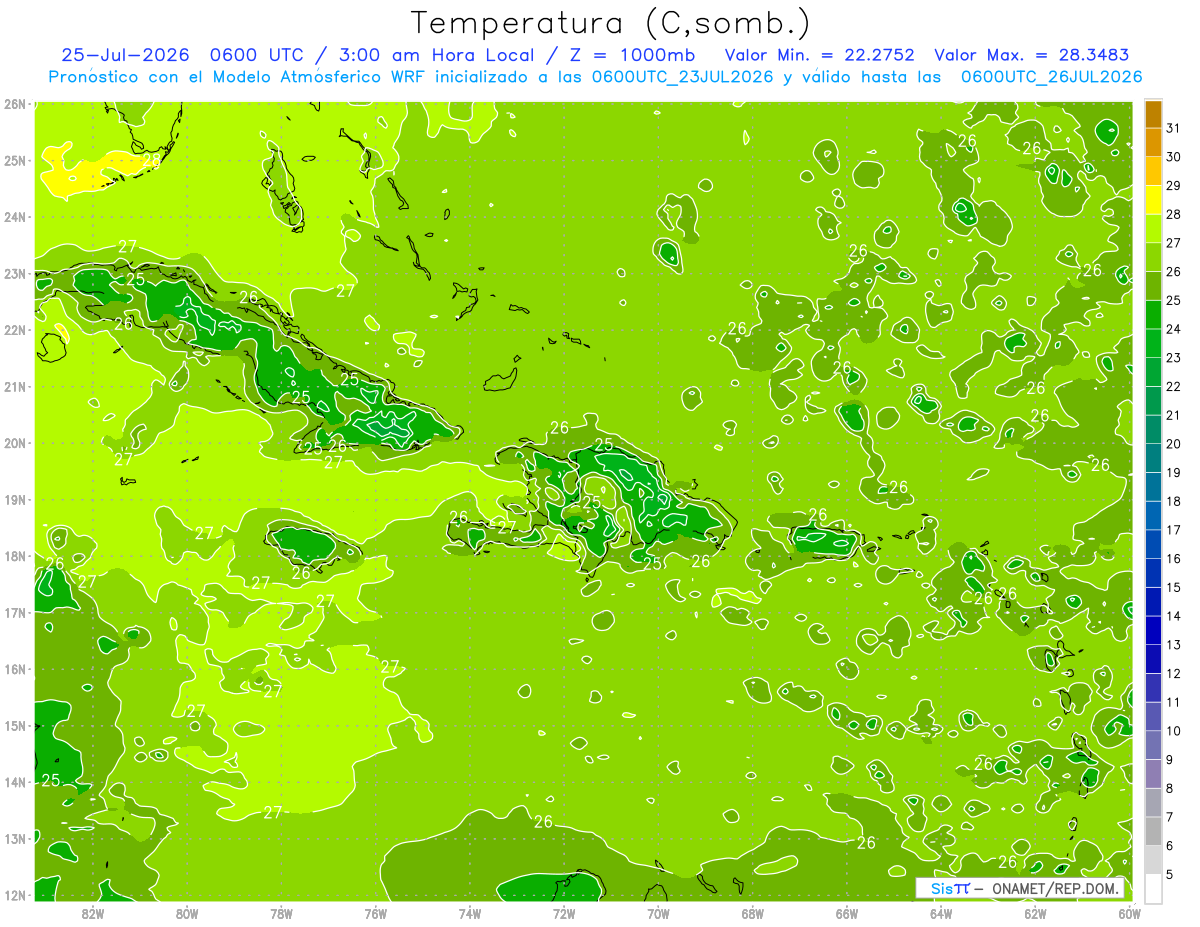Click the 64W longitude axis label

[x=941, y=914]
